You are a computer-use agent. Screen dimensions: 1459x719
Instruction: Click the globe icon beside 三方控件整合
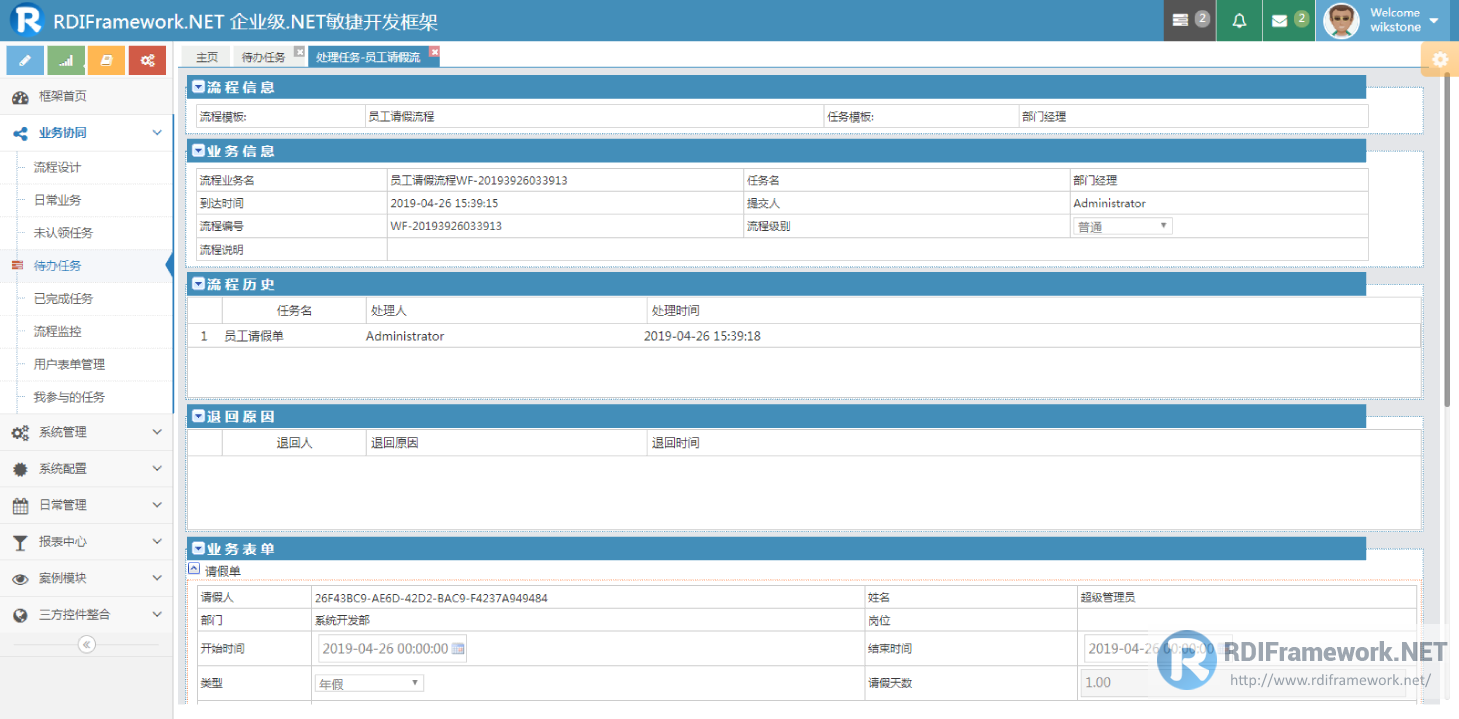coord(19,615)
